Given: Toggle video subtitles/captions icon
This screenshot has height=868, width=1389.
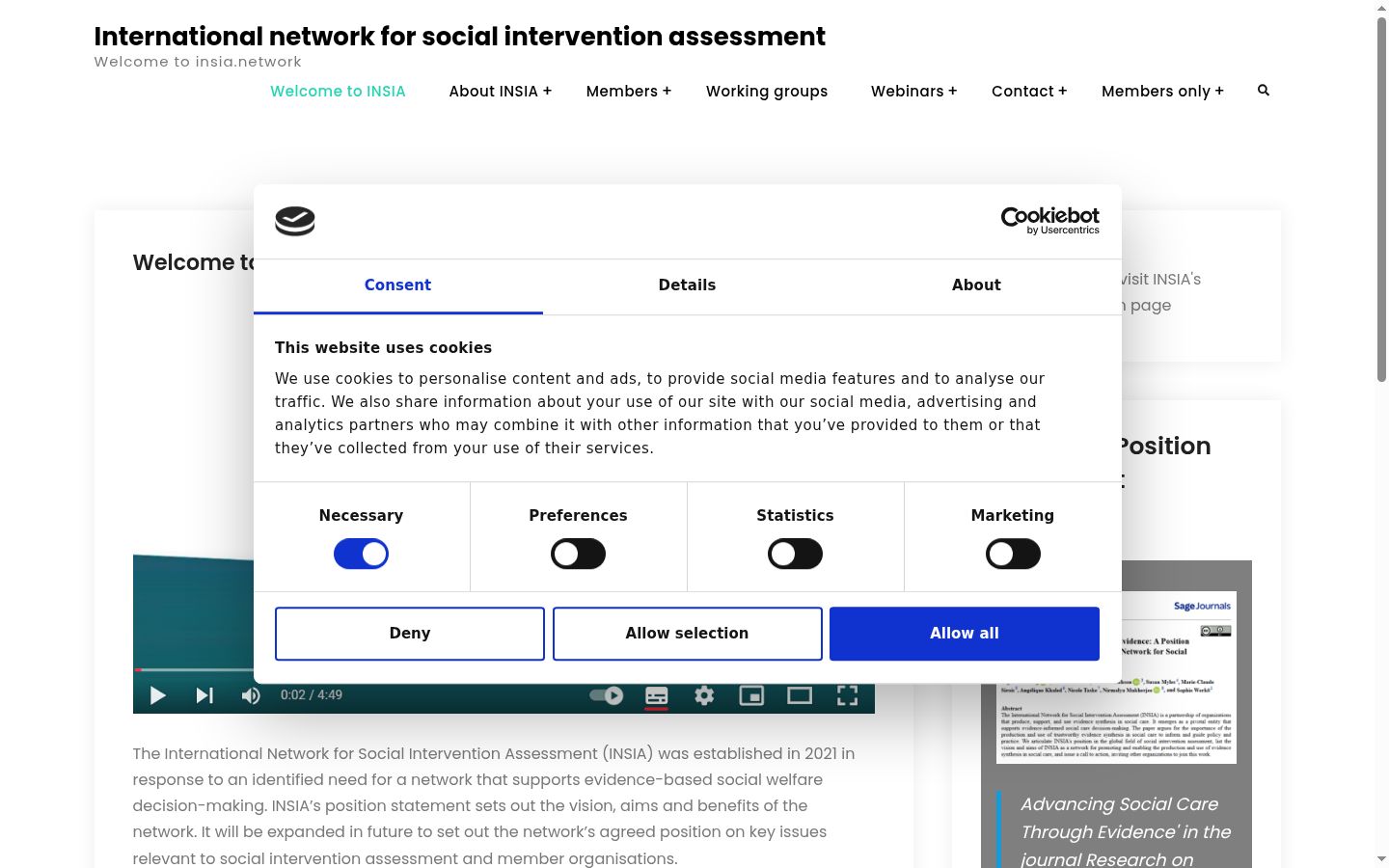Looking at the screenshot, I should coord(657,695).
